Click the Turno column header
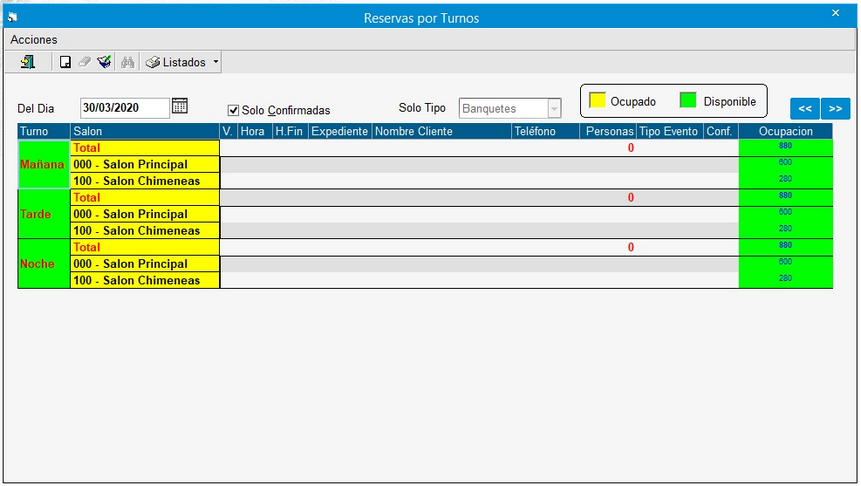This screenshot has height=486, width=861. (x=44, y=131)
